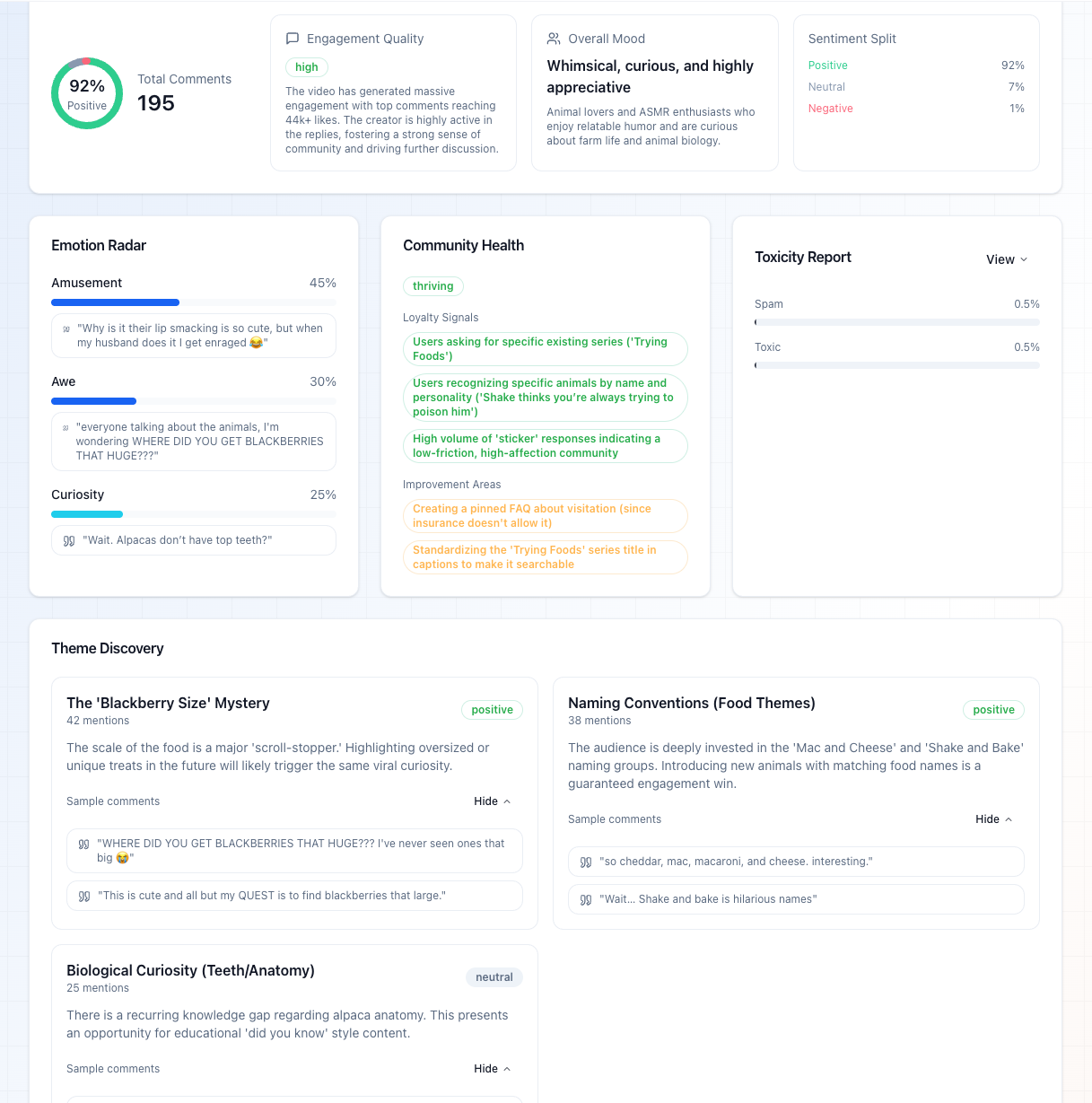This screenshot has height=1103, width=1092.
Task: Collapse sample comments under Blackberry Size Mystery
Action: 492,801
